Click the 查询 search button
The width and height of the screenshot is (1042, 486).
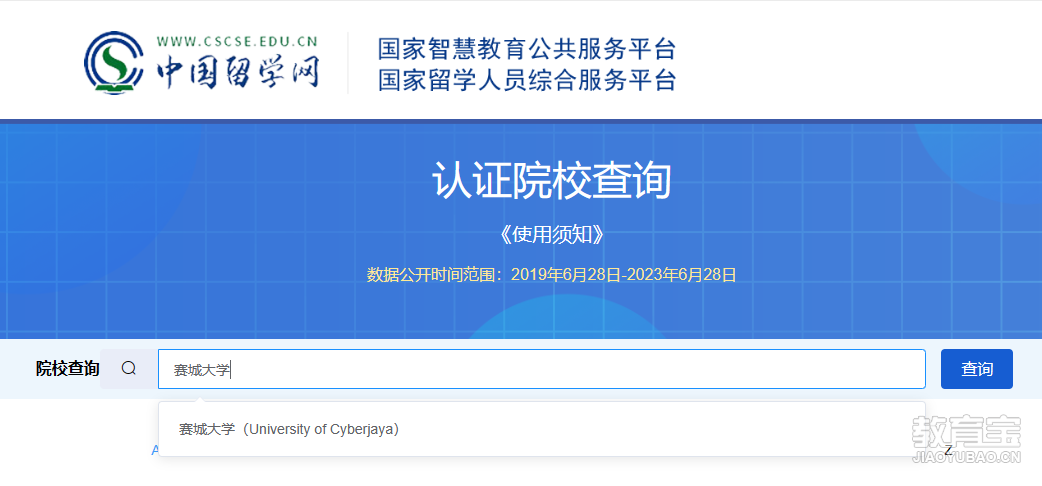(x=976, y=369)
